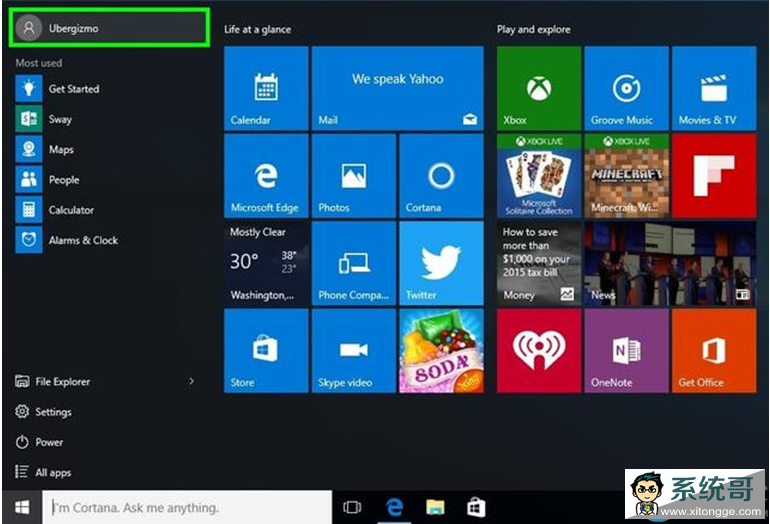Open File Explorer taskbar icon
The width and height of the screenshot is (770, 524).
tap(435, 507)
